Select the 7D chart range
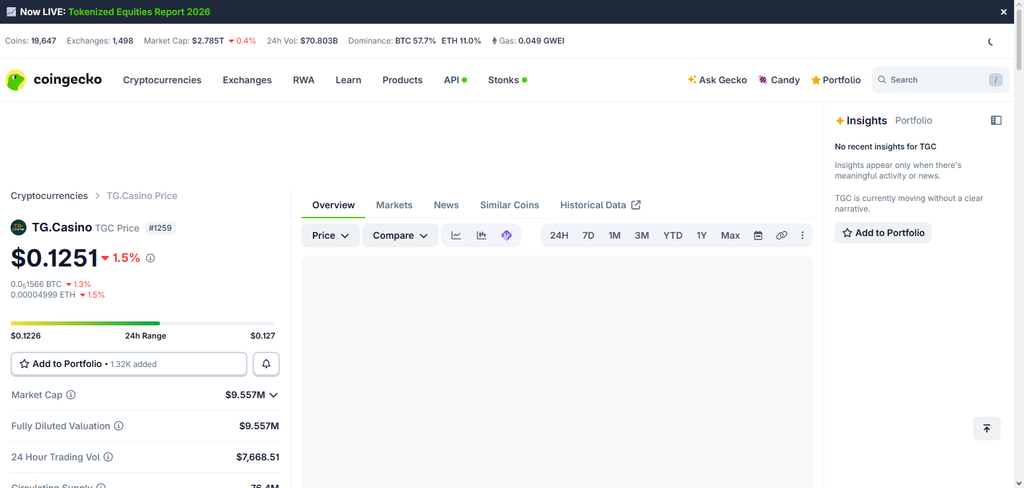This screenshot has width=1024, height=488. pos(588,235)
